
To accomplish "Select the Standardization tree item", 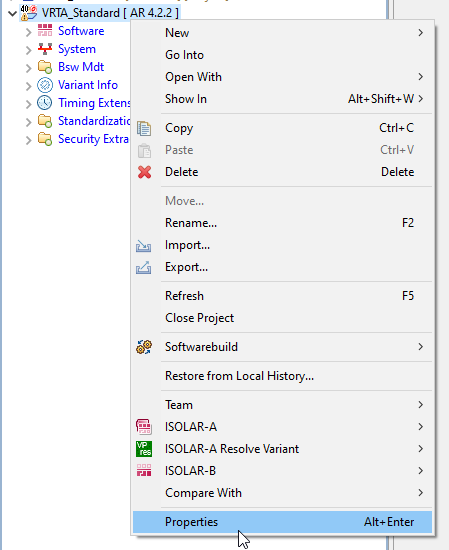I will [x=94, y=121].
